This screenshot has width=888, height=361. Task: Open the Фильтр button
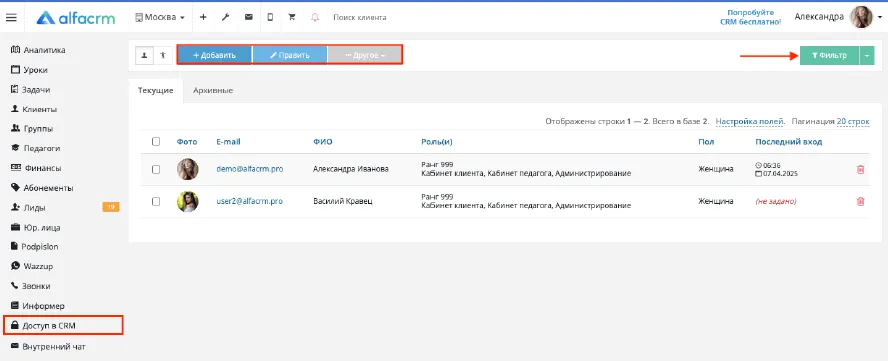[830, 56]
